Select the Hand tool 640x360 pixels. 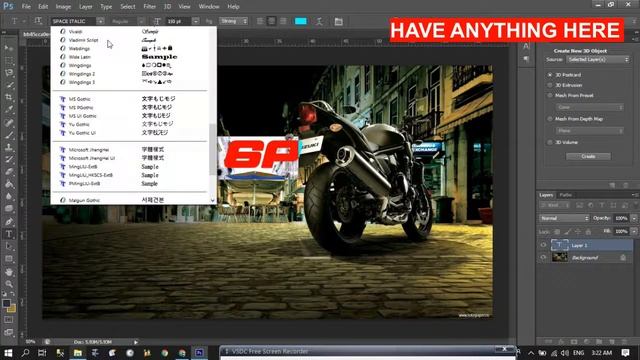pyautogui.click(x=9, y=272)
